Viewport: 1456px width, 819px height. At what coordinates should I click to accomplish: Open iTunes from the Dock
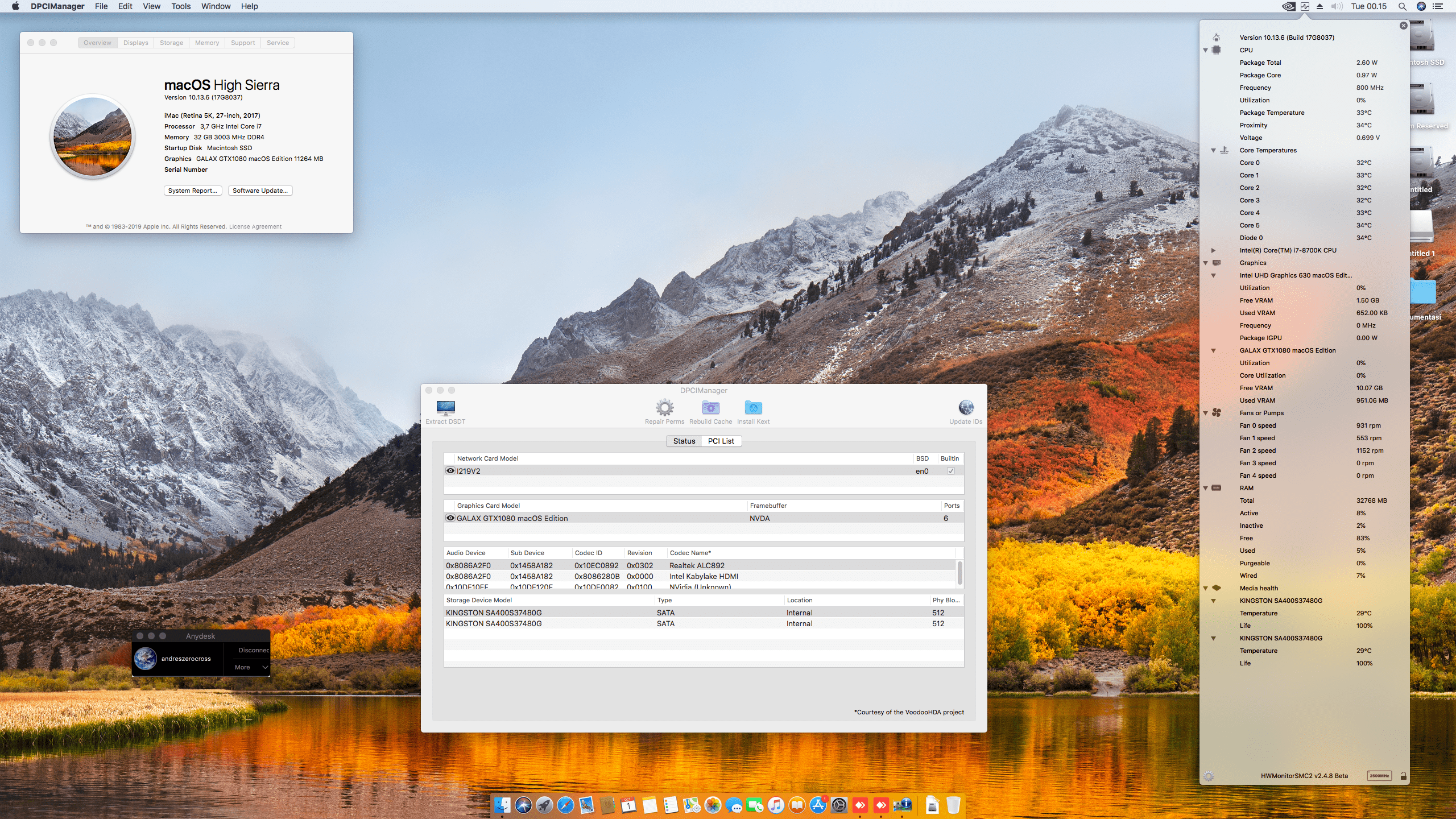click(776, 805)
